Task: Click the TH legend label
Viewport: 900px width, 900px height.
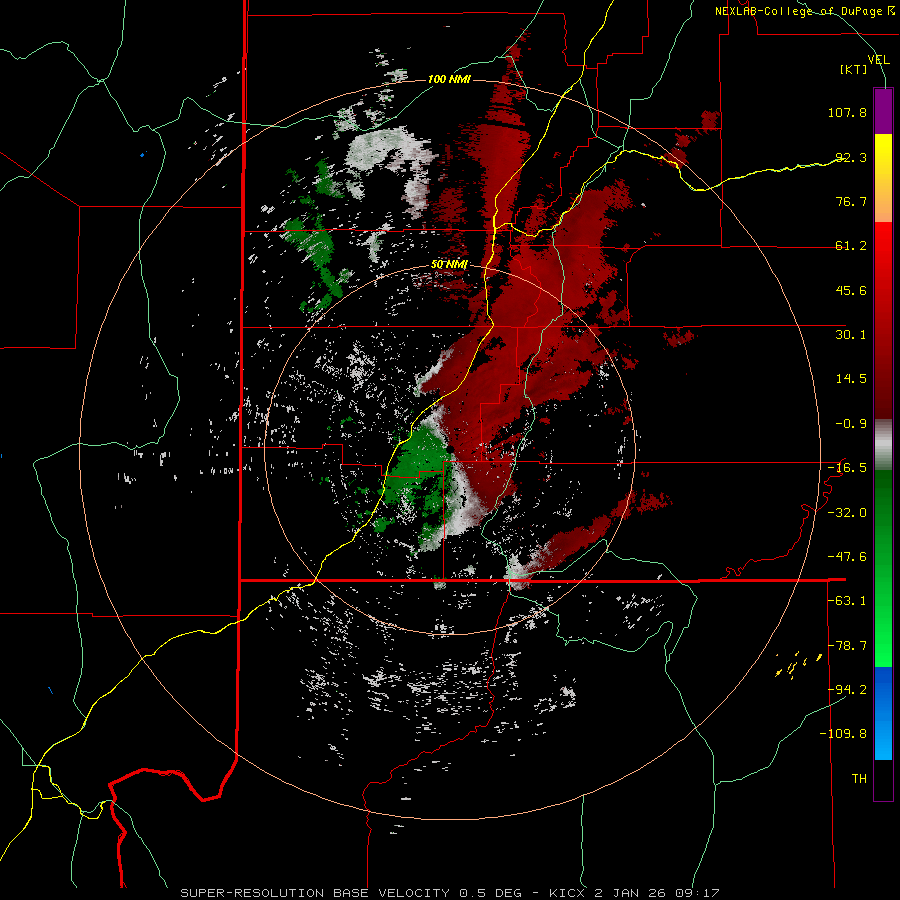Action: click(x=859, y=778)
